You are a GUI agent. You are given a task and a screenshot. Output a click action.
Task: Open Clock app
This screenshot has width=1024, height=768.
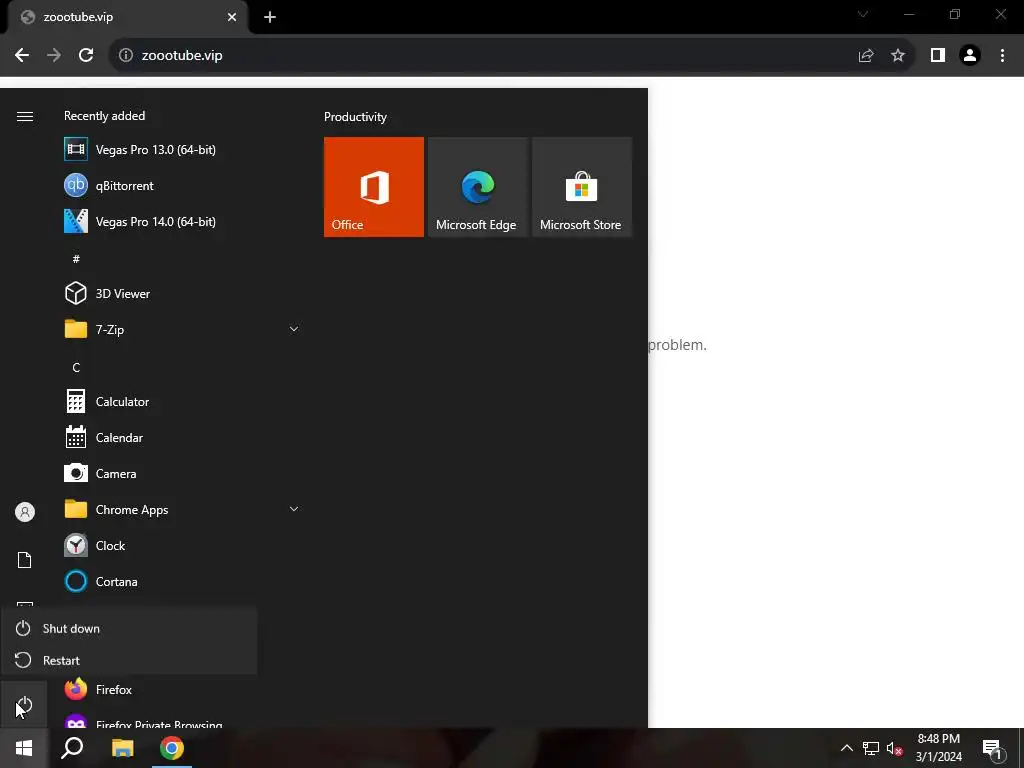[183, 545]
